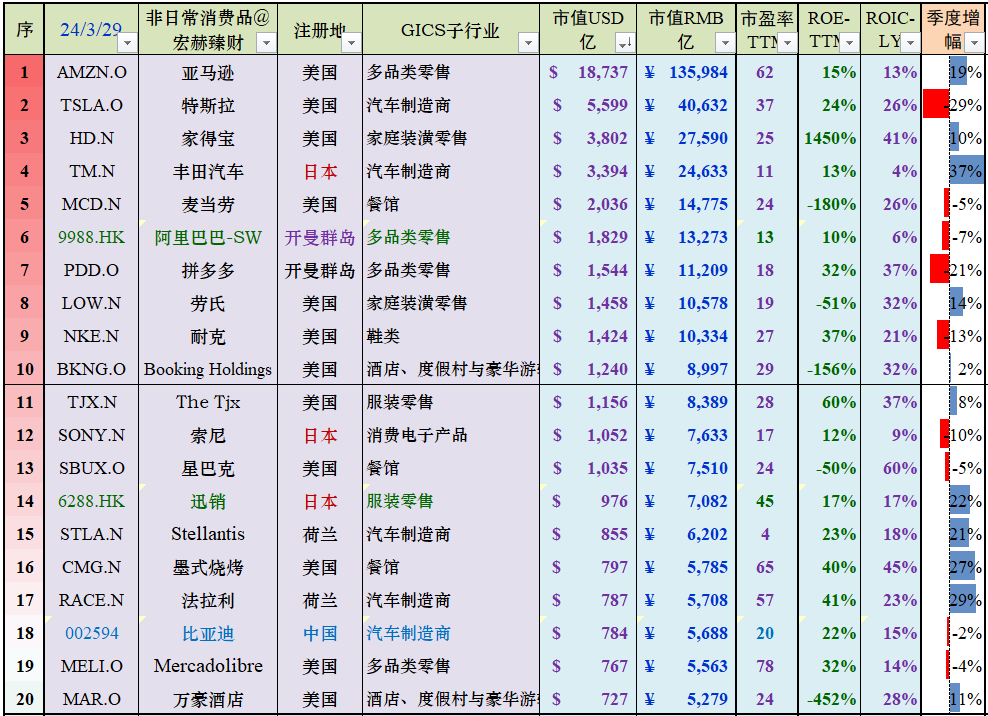Select the 1450% ROE cell

coord(829,138)
